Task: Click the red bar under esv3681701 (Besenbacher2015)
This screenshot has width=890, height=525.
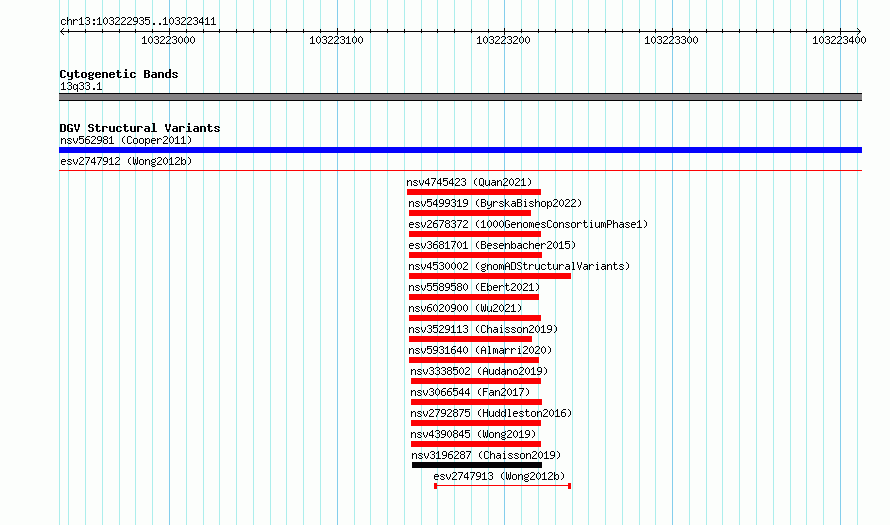Action: (475, 255)
